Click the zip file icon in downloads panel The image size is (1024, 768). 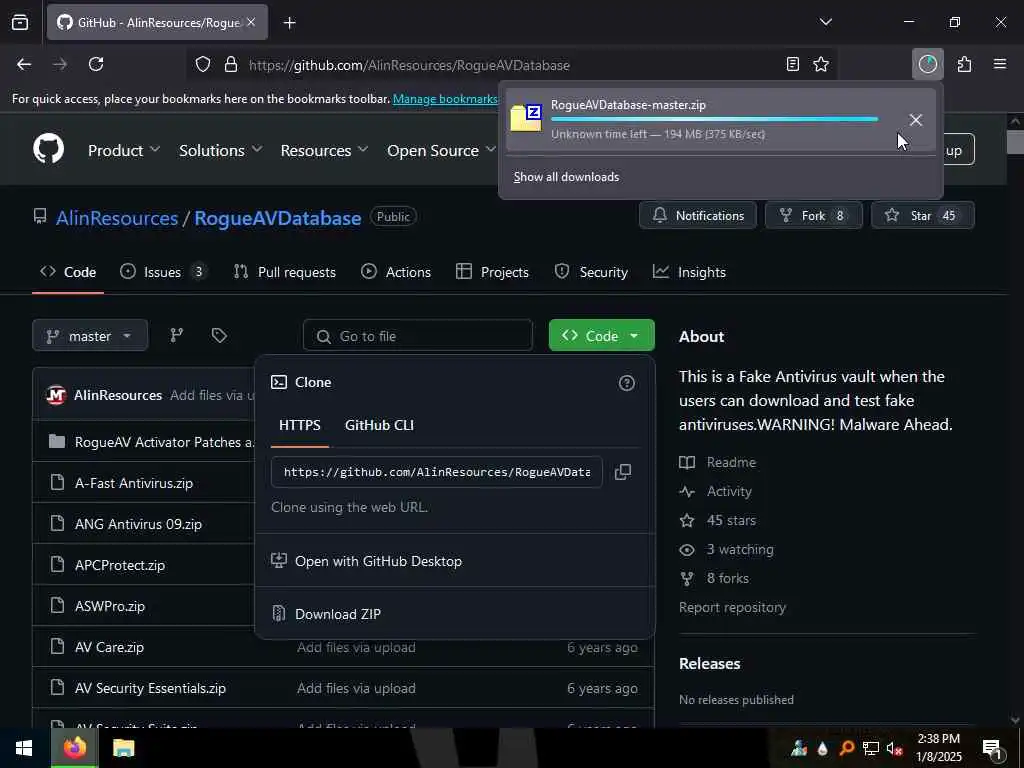[x=526, y=118]
